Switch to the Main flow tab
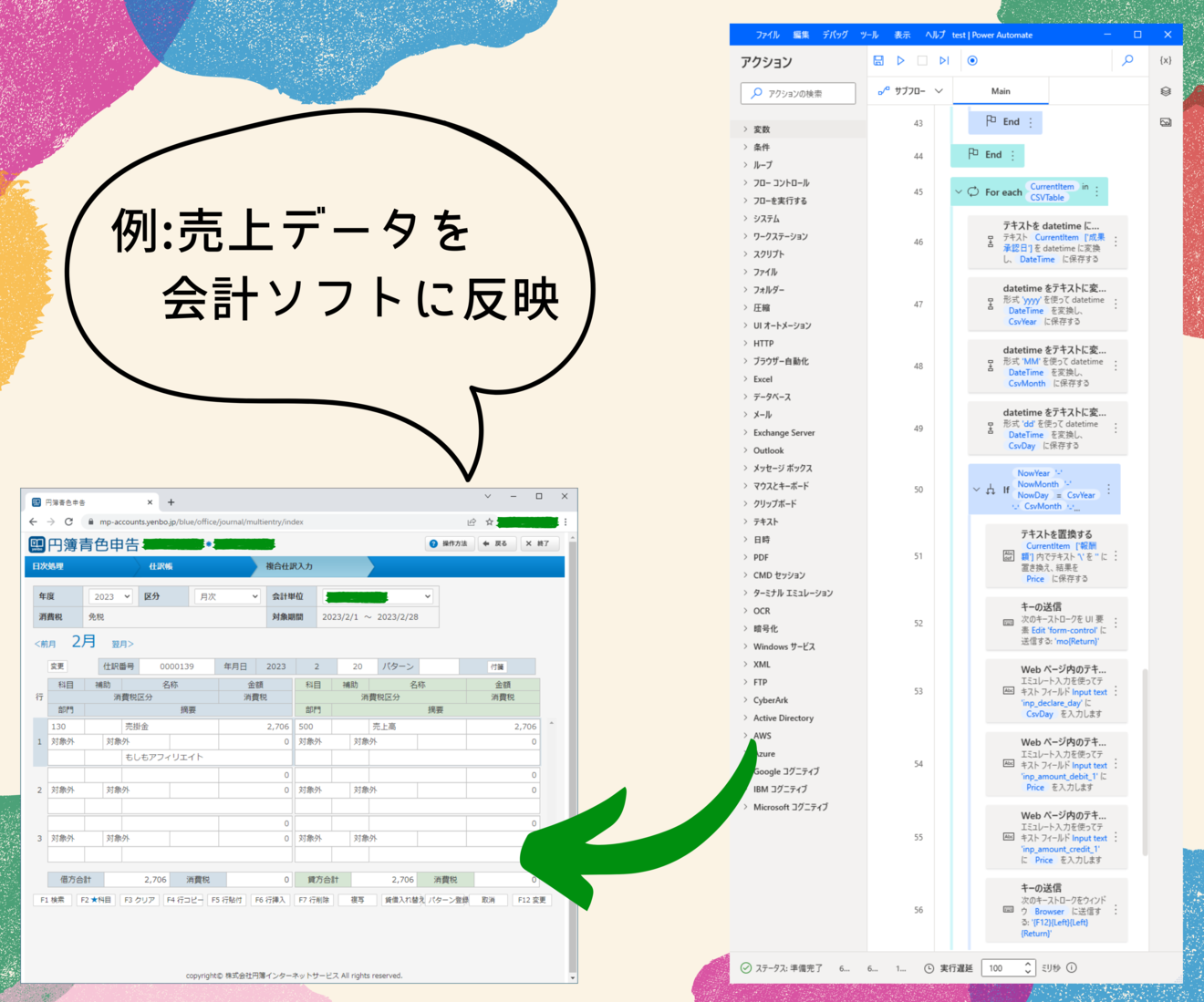The image size is (1204, 1002). click(x=1001, y=91)
